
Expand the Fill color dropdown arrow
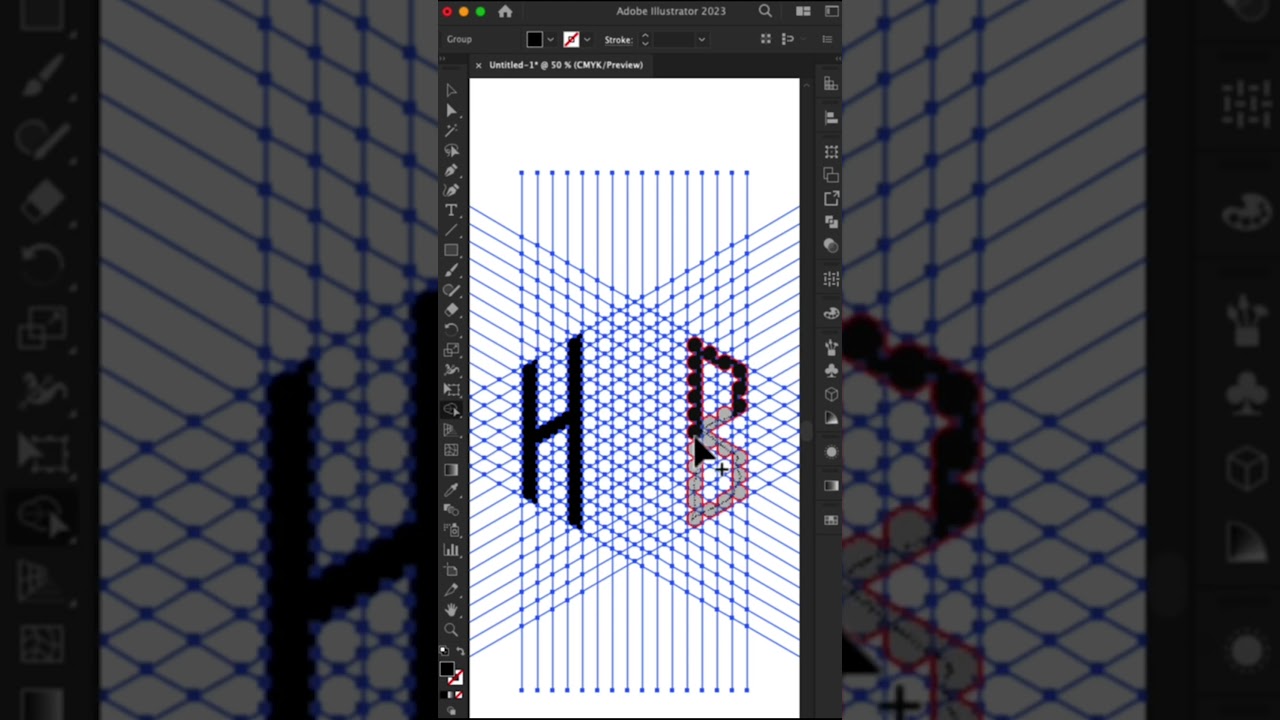[x=550, y=40]
